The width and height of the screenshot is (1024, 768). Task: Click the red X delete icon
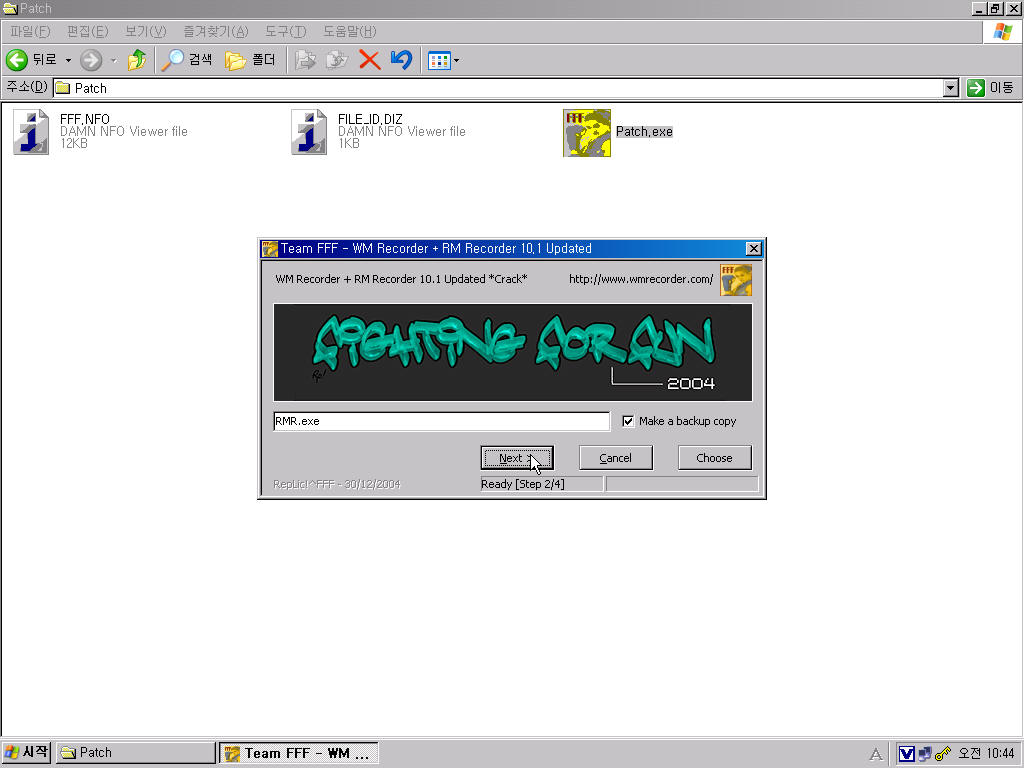pyautogui.click(x=369, y=60)
